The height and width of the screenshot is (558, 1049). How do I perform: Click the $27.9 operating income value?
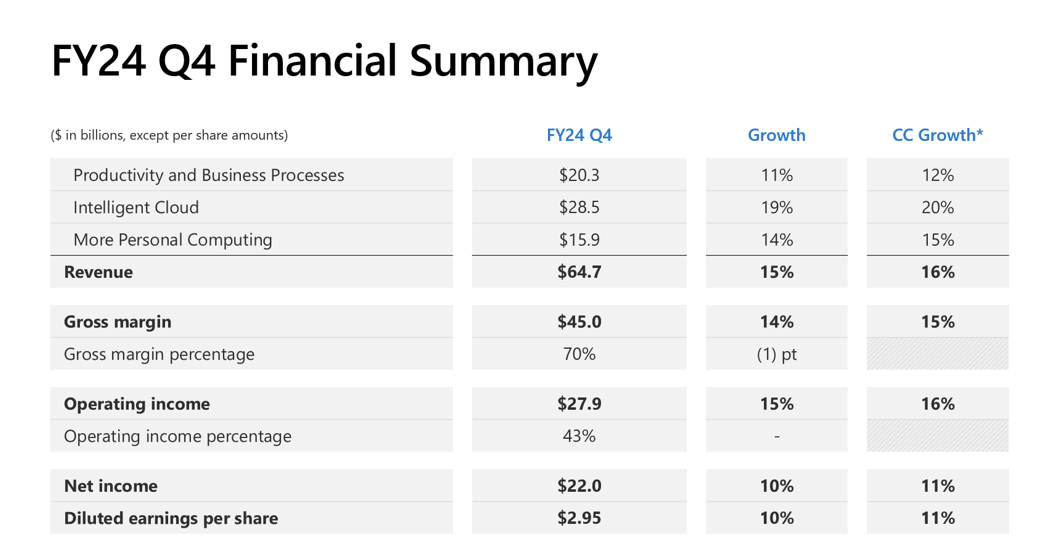[x=579, y=404]
